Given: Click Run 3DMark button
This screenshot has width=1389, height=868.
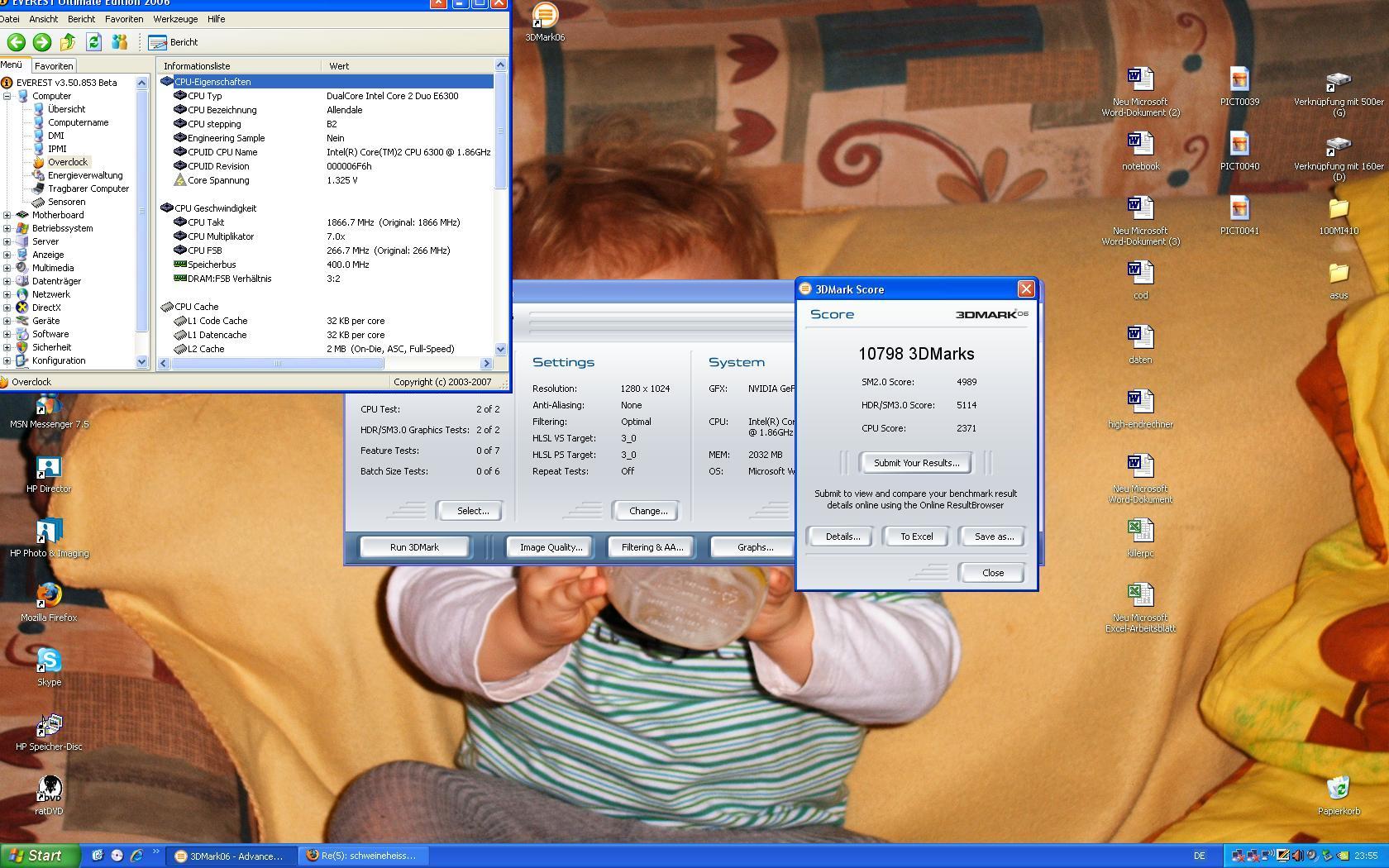Looking at the screenshot, I should 414,547.
